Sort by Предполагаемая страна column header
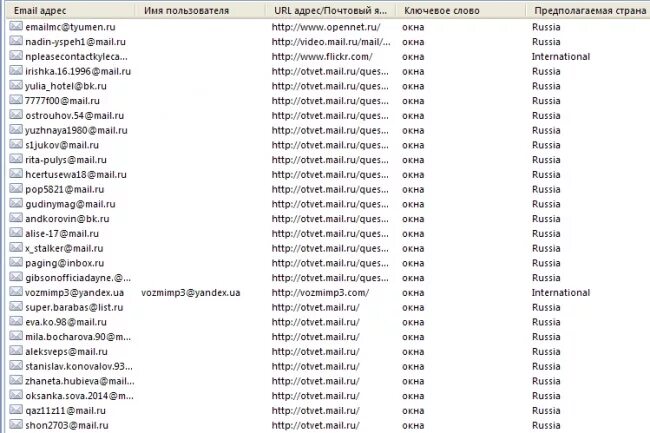Viewport: 650px width, 433px height. click(x=588, y=10)
